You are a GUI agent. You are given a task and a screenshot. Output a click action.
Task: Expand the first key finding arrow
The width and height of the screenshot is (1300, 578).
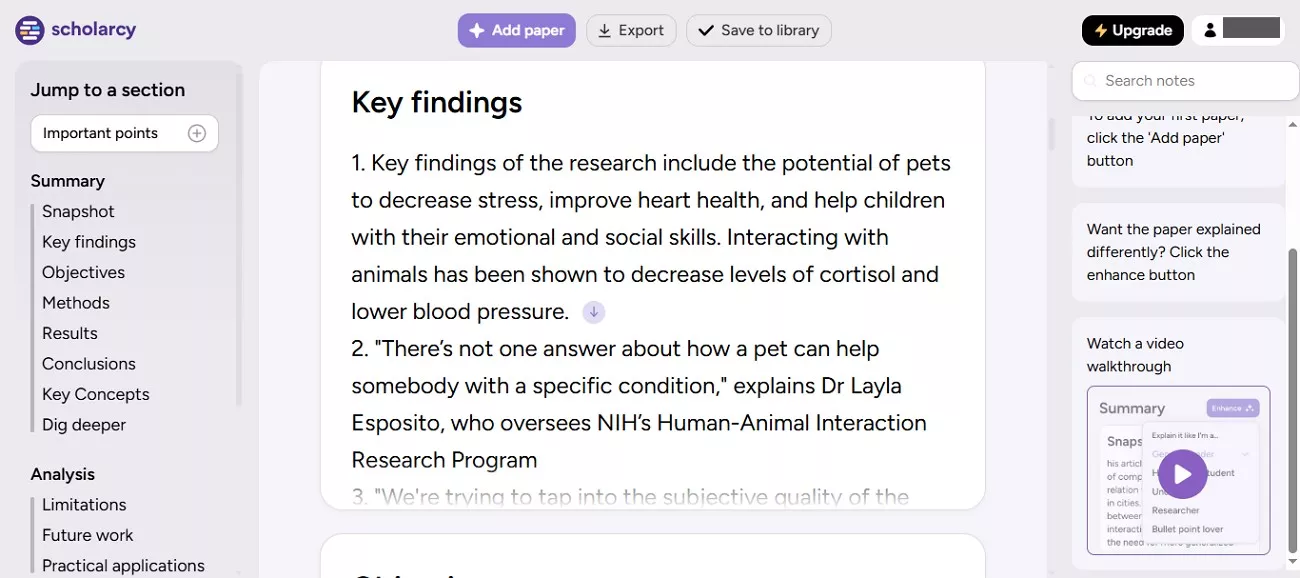pyautogui.click(x=594, y=312)
